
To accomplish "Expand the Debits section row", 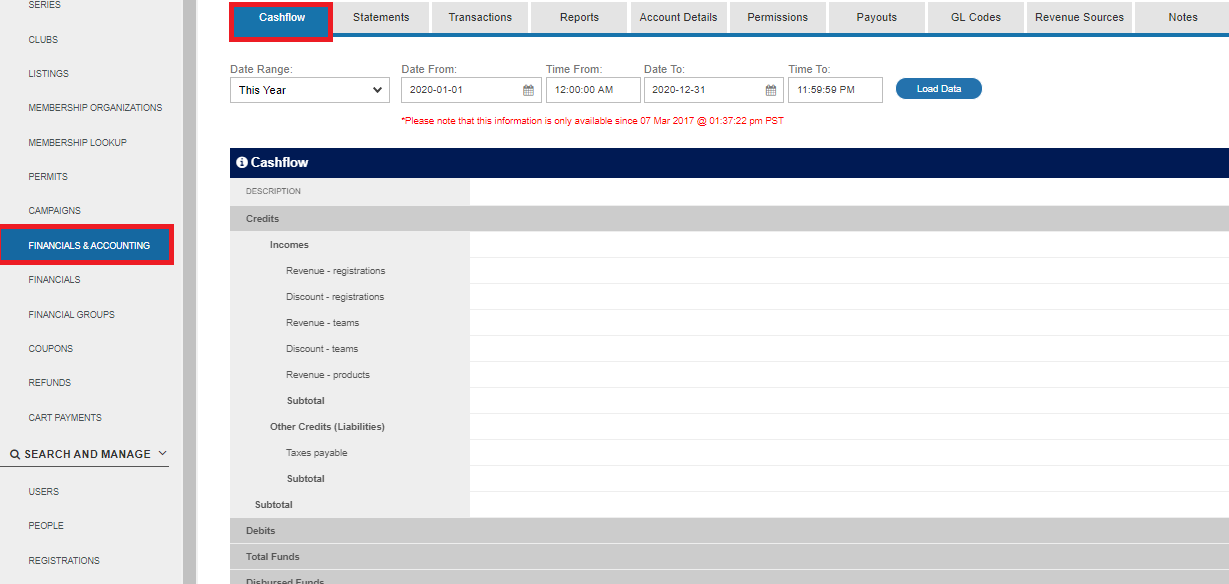I will coord(261,531).
